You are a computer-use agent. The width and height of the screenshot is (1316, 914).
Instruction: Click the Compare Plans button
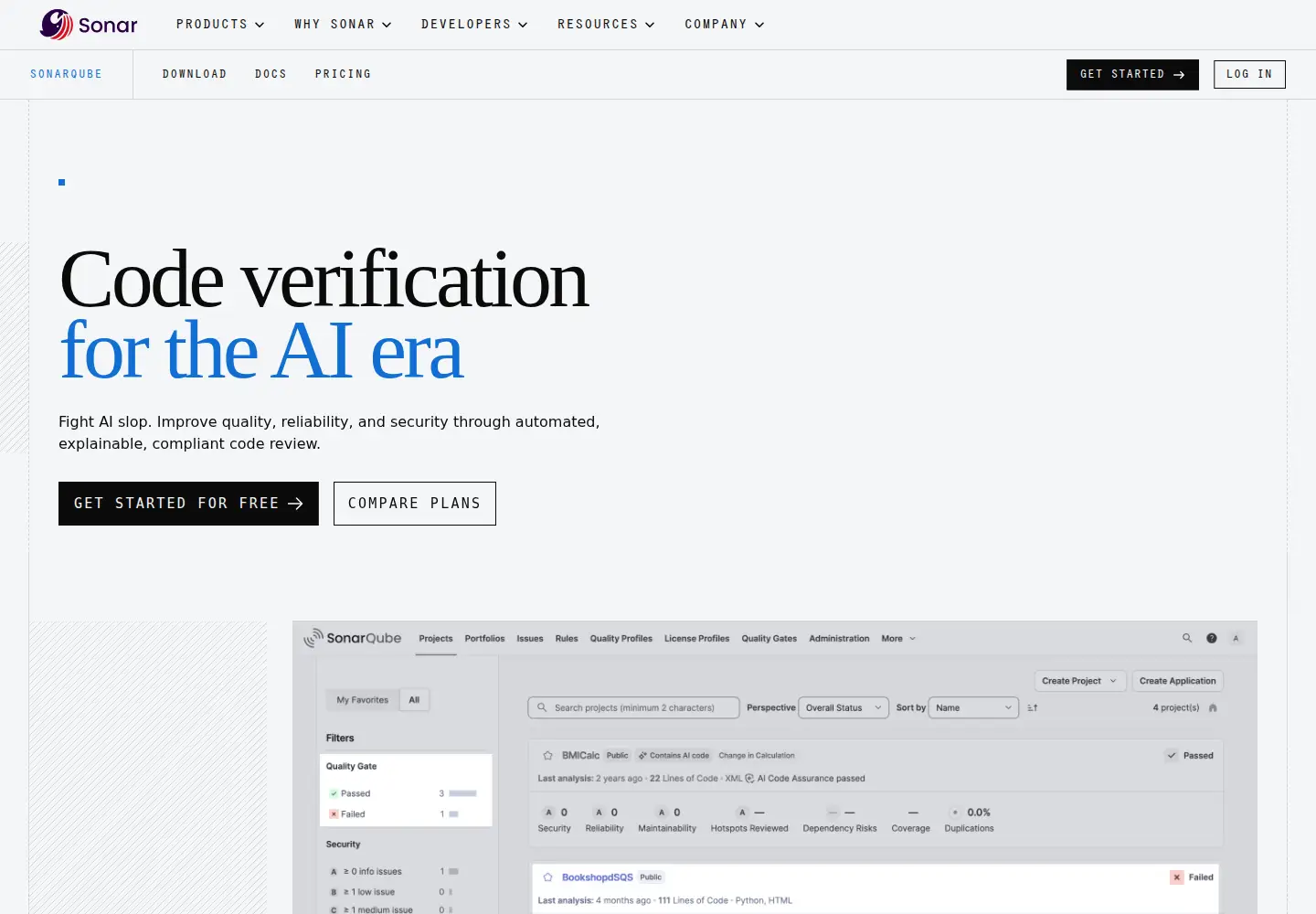415,504
